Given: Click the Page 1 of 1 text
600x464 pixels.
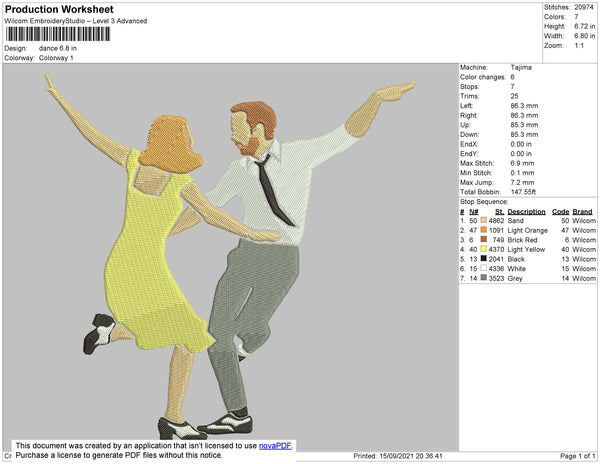Looking at the screenshot, I should [x=577, y=456].
